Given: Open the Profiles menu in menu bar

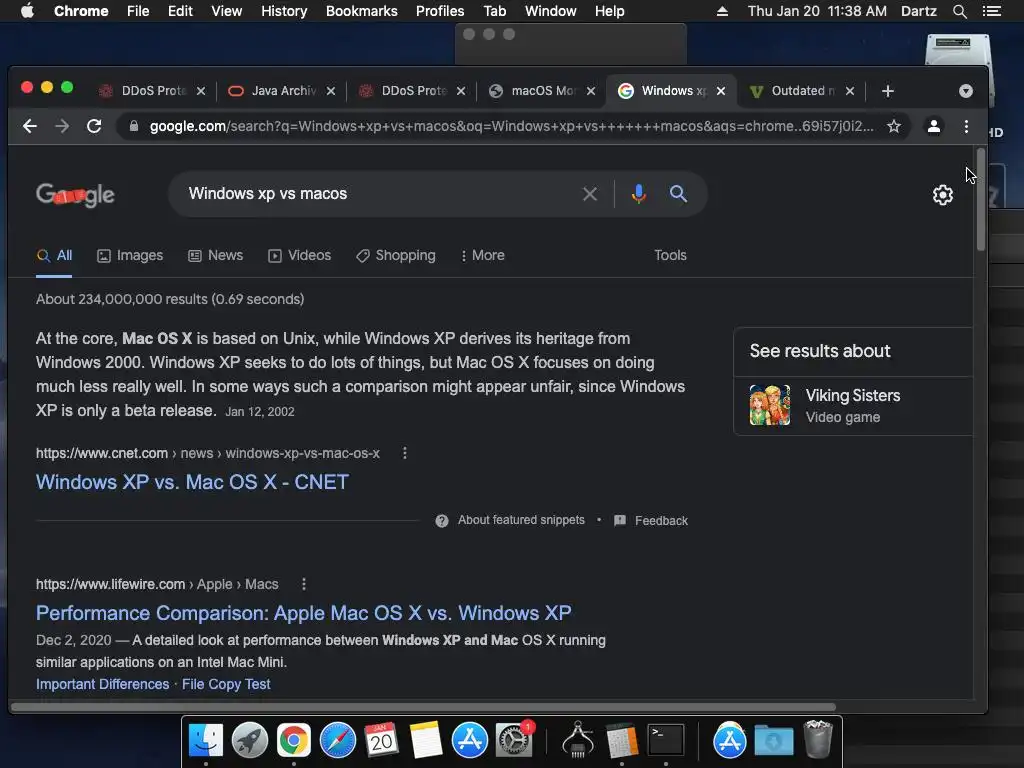Looking at the screenshot, I should pos(440,11).
